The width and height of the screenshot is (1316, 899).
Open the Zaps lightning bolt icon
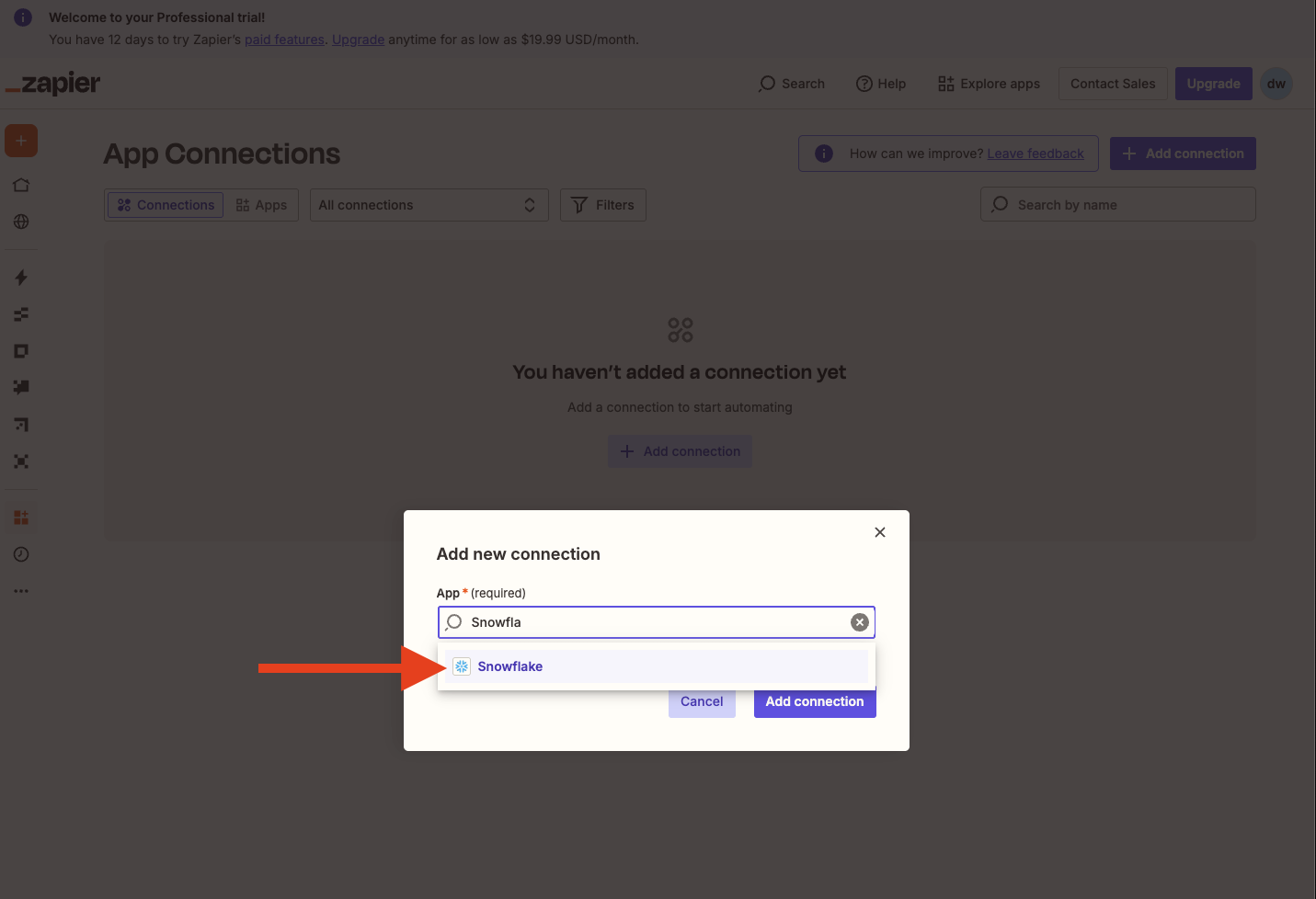click(21, 278)
